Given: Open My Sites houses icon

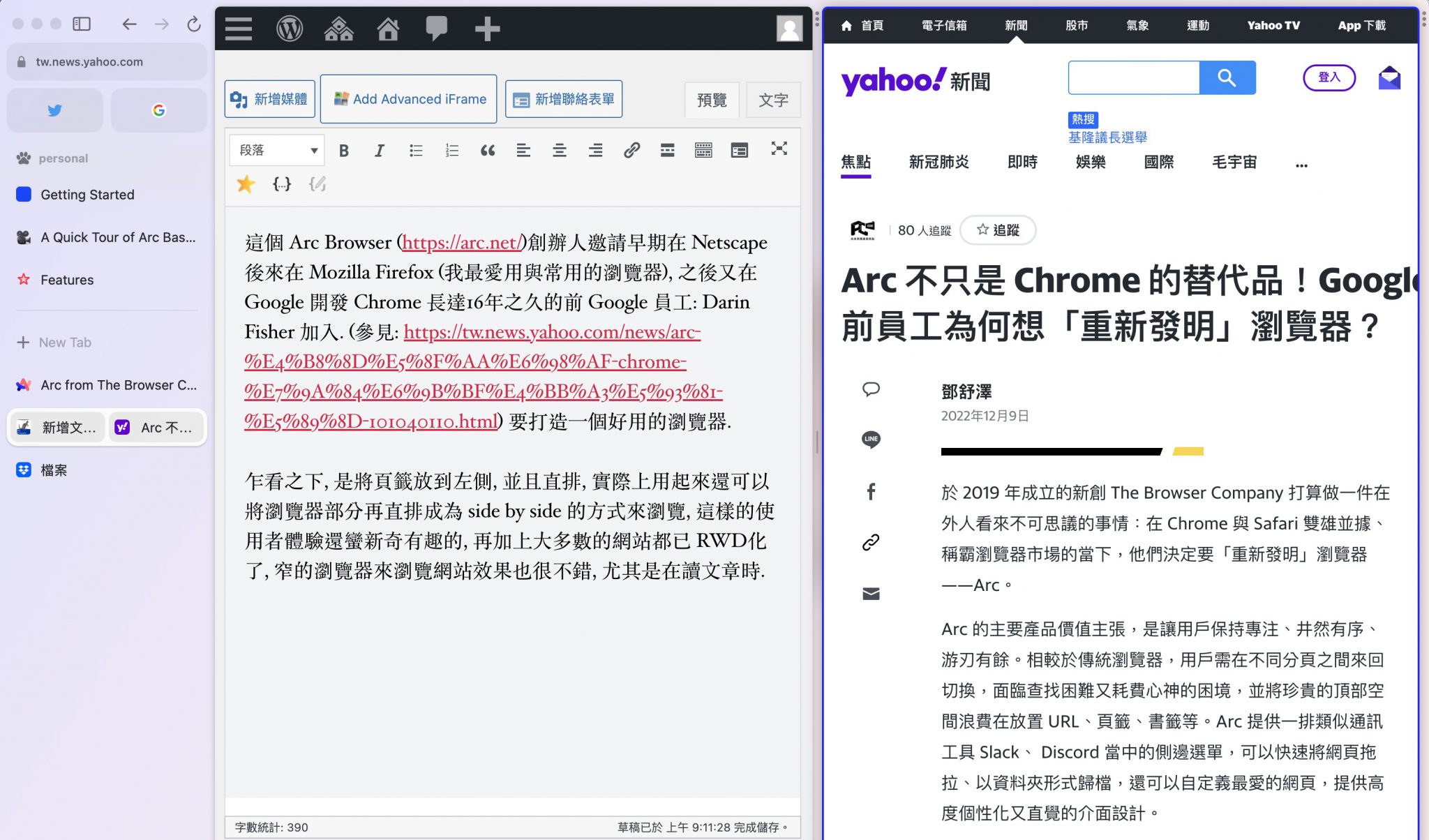Looking at the screenshot, I should tap(339, 29).
